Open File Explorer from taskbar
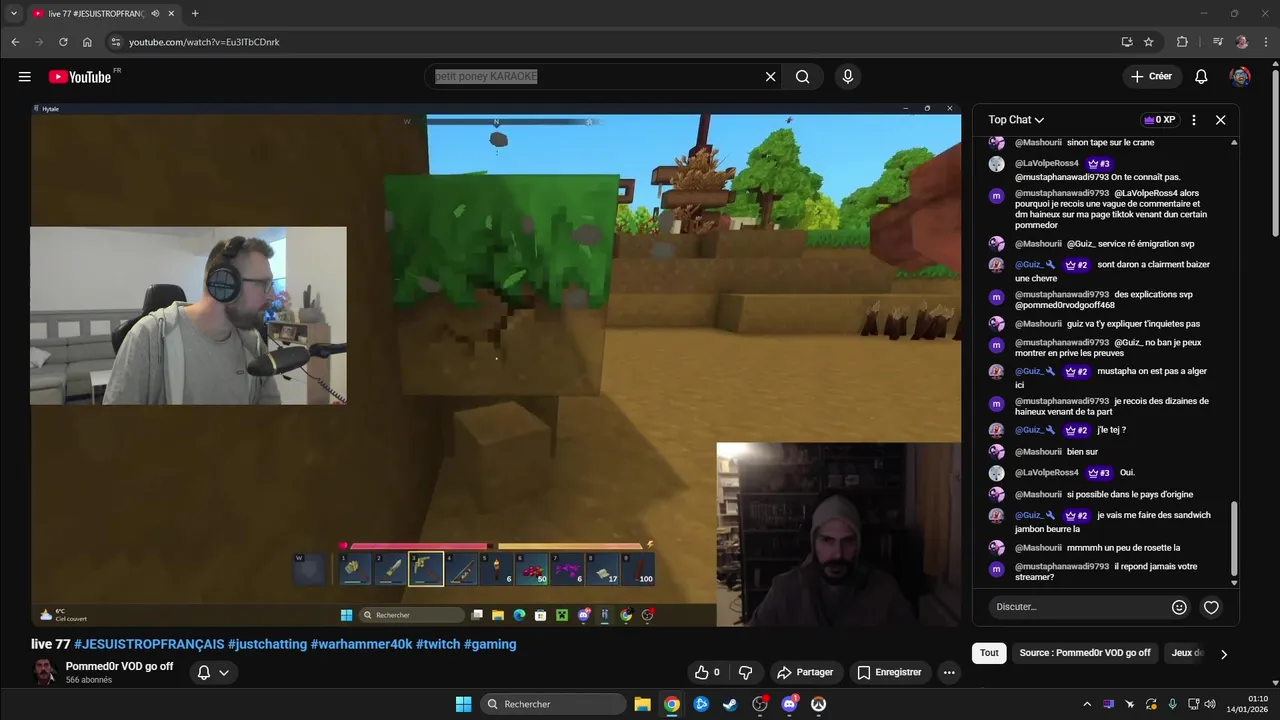Screen dimensions: 1280x720 tap(642, 704)
